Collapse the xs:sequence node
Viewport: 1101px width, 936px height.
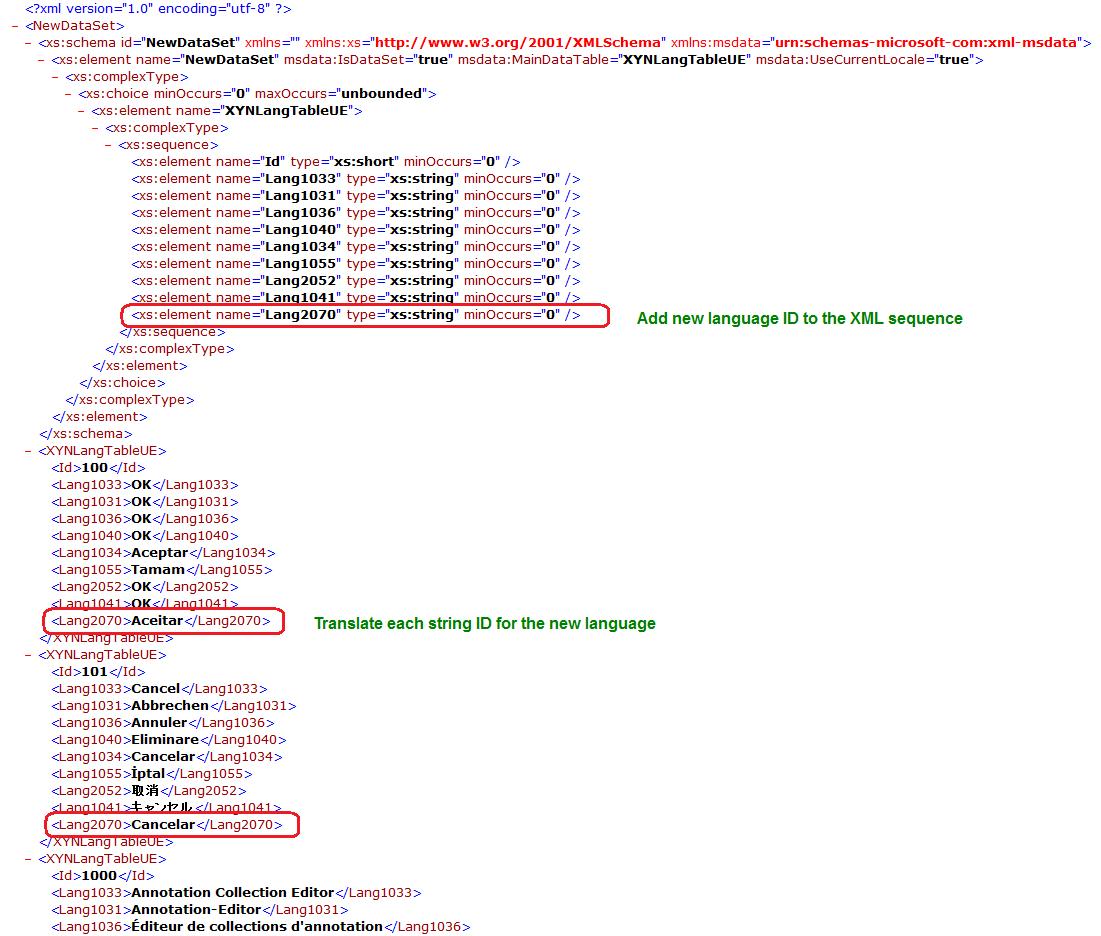(109, 145)
